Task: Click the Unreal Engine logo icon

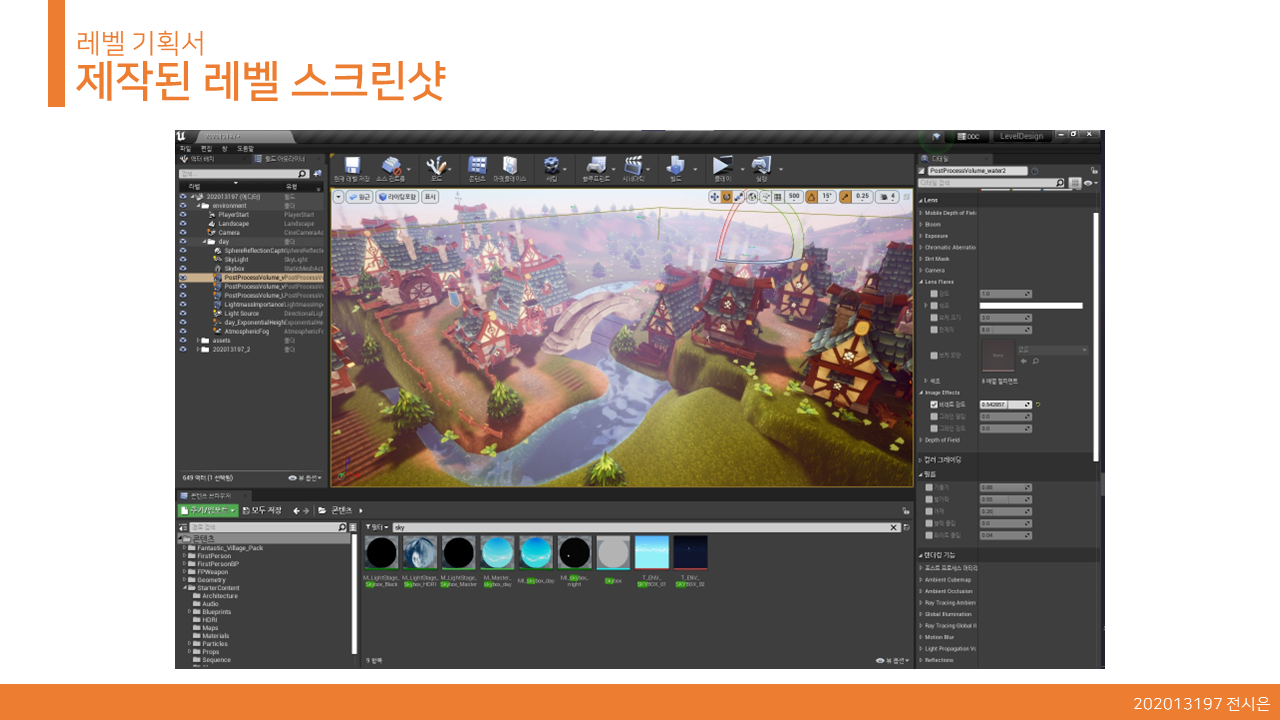Action: tap(181, 136)
